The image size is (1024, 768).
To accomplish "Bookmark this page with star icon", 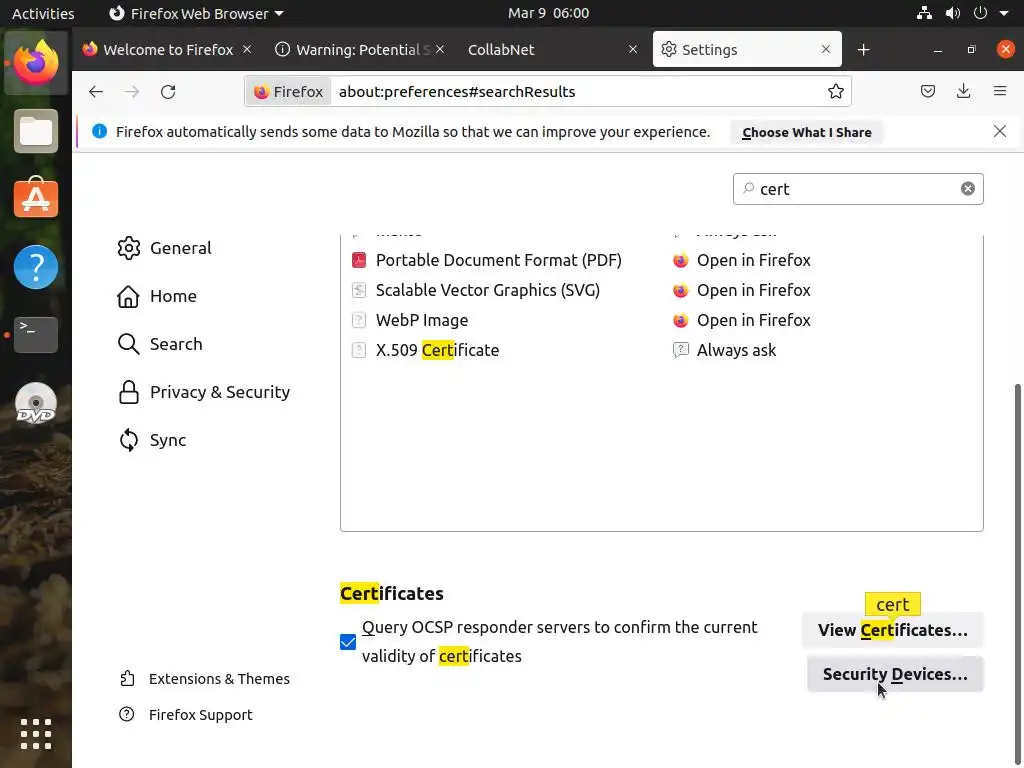I will (836, 92).
